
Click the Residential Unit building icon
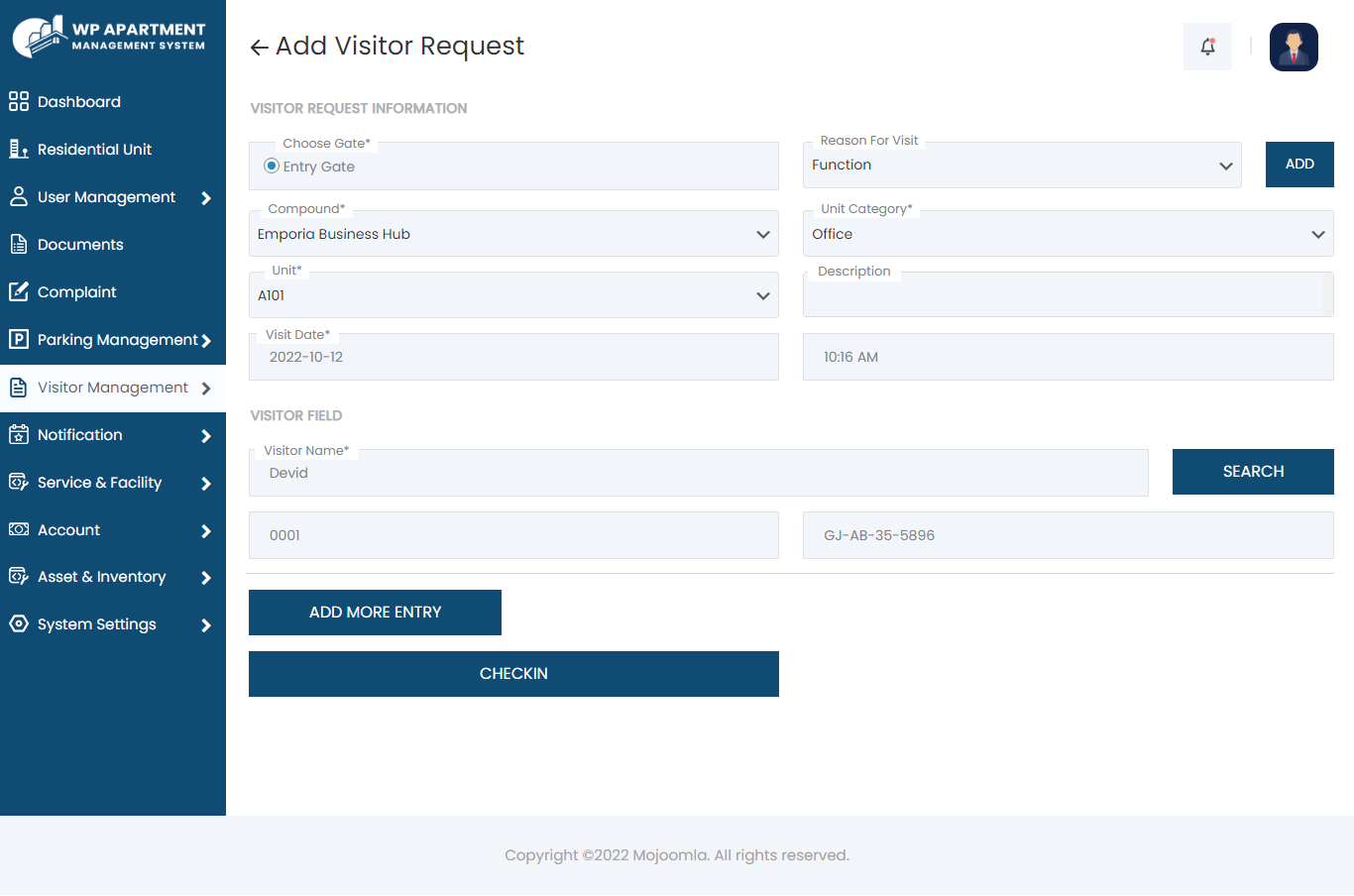[19, 149]
